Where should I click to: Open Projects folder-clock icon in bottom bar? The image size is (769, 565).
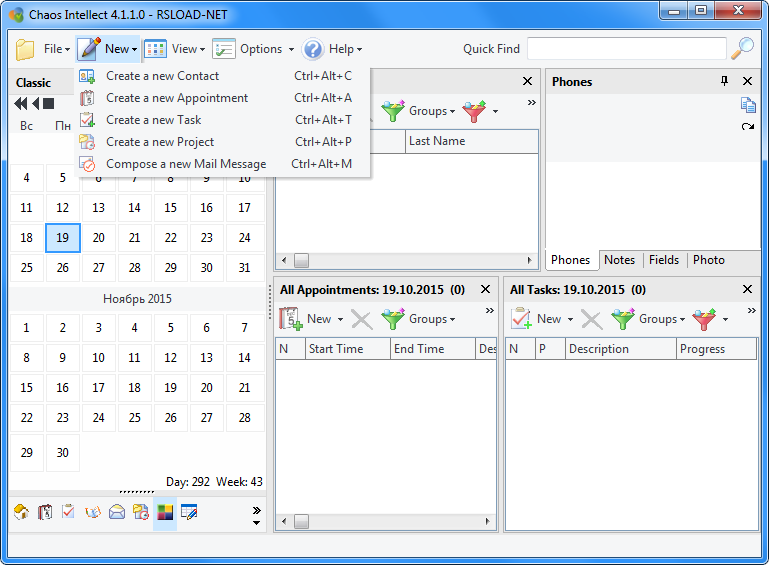click(141, 512)
